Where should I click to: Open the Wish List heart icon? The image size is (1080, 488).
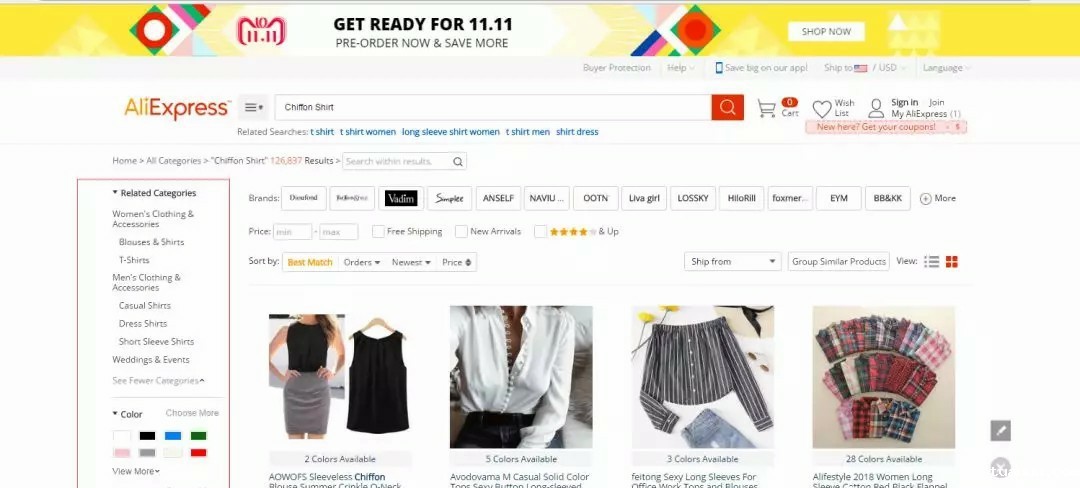(822, 109)
